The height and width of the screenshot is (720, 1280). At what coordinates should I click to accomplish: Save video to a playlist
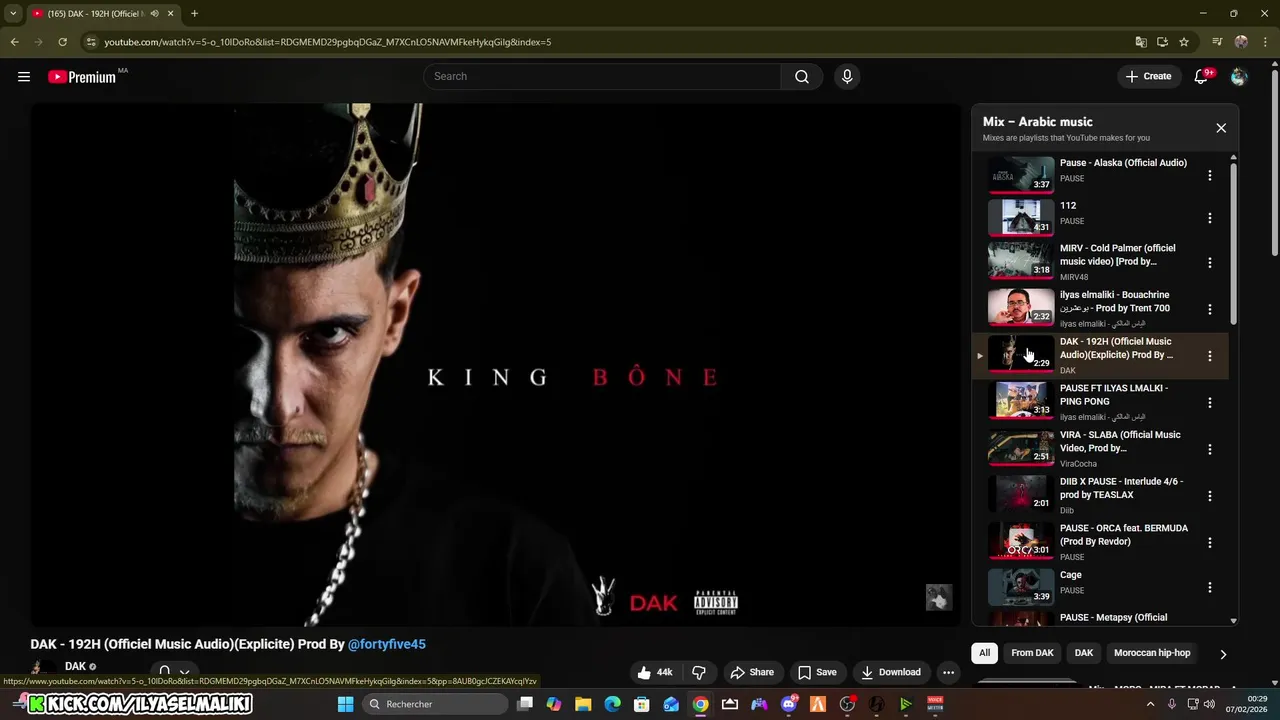click(x=817, y=672)
